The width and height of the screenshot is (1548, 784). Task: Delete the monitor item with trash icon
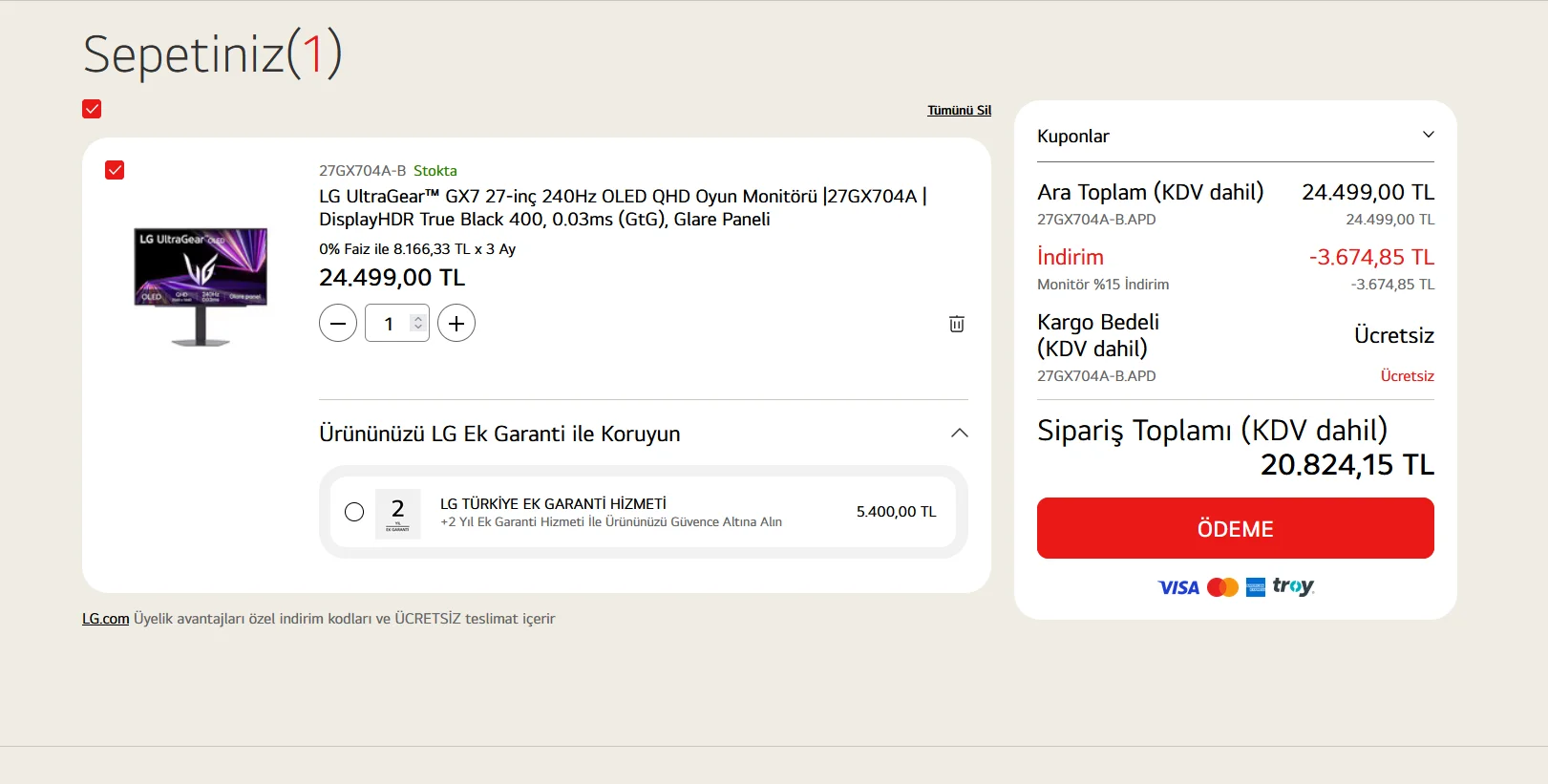point(957,324)
